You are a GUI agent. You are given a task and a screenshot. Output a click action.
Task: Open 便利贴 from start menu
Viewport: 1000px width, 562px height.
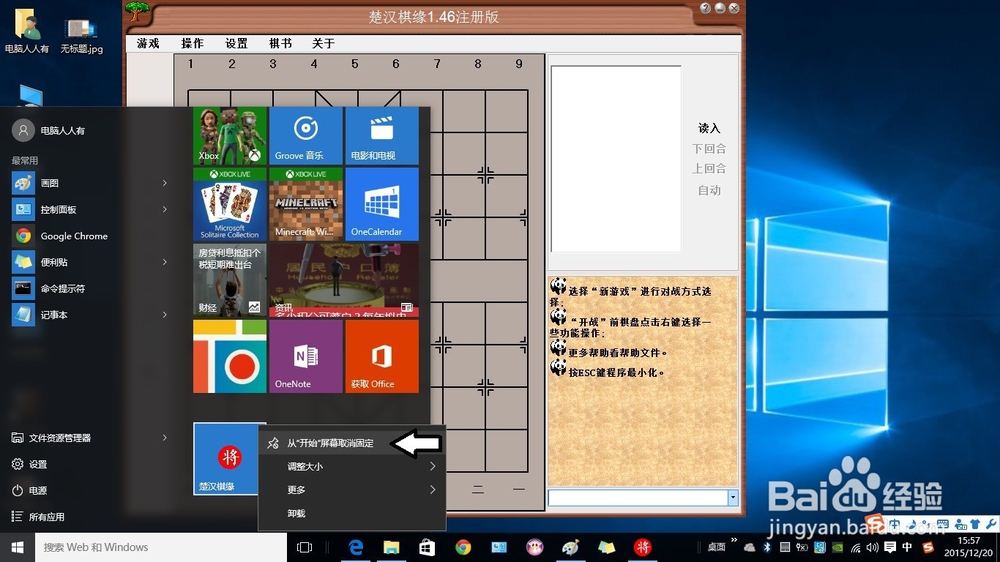[54, 262]
